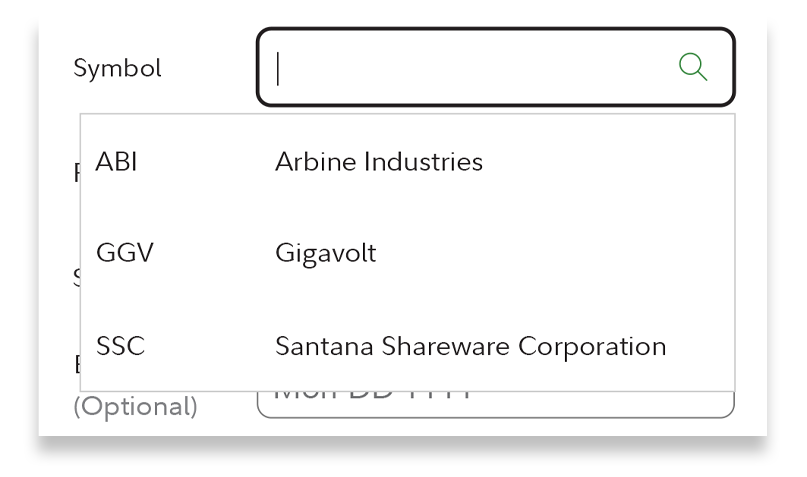Screen dimensions: 807x477
Task: Click the Symbol field label
Action: point(117,68)
